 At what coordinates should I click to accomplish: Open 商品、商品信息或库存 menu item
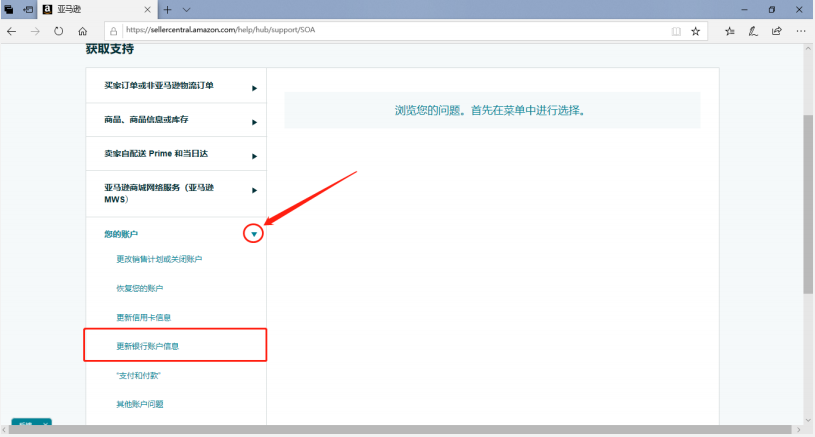point(176,120)
